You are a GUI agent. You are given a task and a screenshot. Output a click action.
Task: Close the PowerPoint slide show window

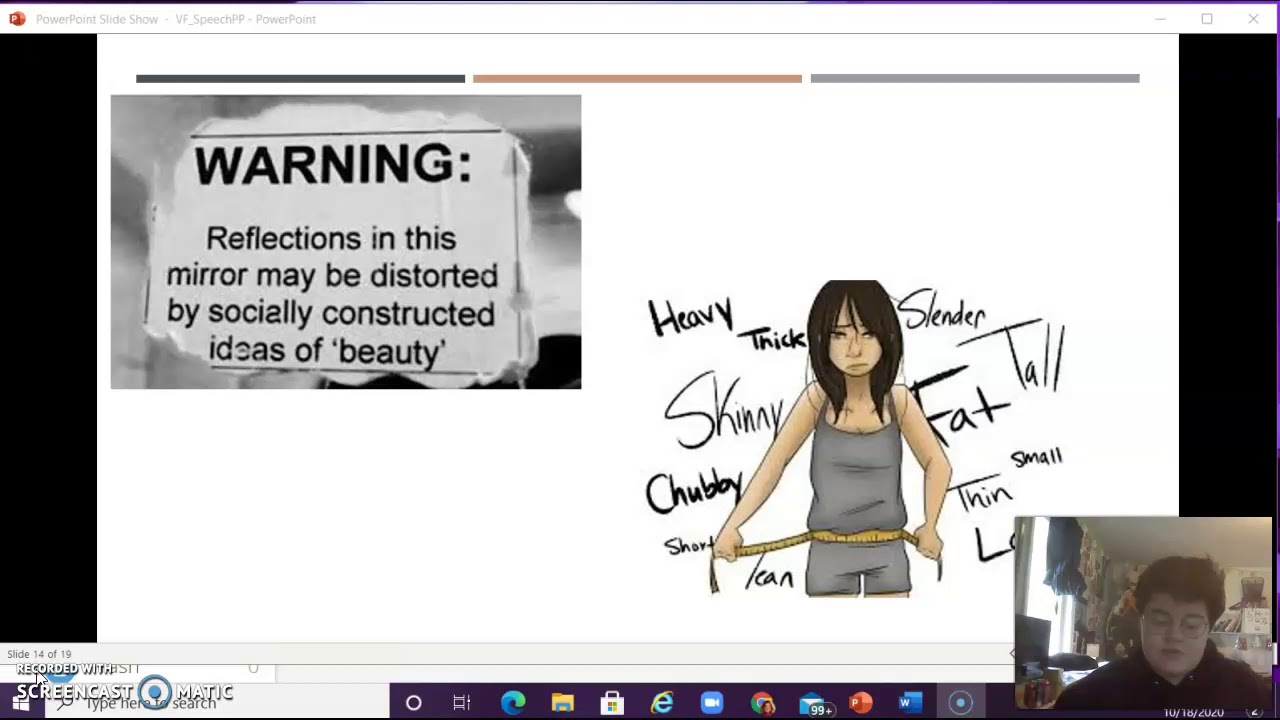click(1253, 18)
